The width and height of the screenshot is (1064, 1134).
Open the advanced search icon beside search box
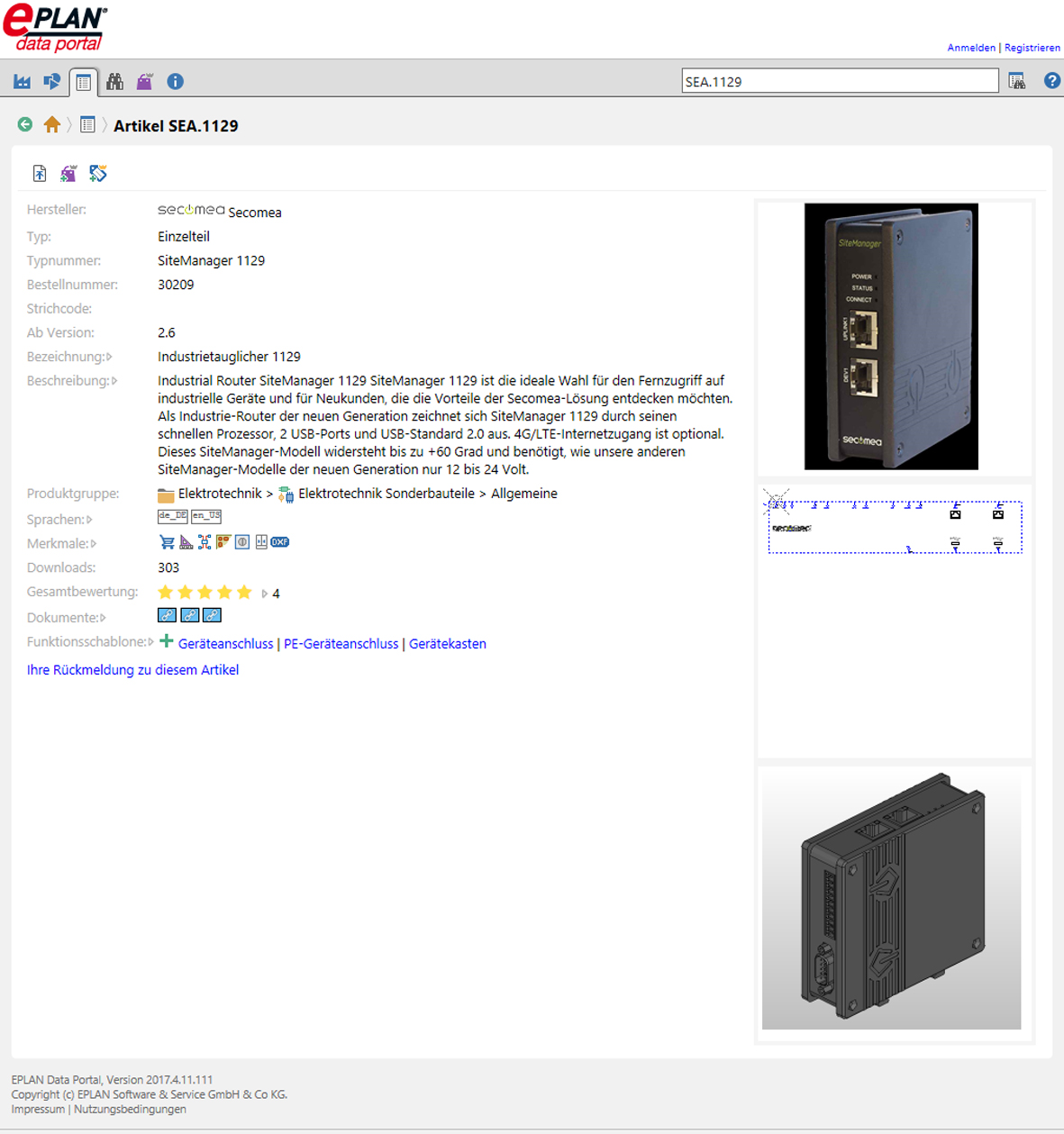coord(1017,81)
